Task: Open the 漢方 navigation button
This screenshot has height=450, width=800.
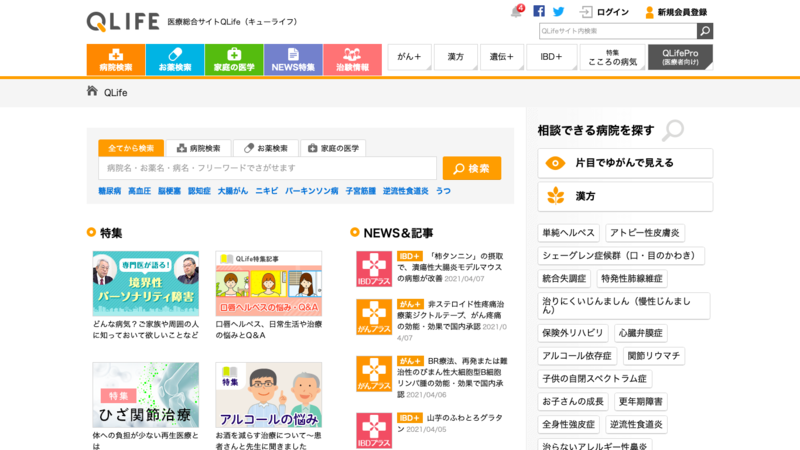Action: [x=456, y=57]
